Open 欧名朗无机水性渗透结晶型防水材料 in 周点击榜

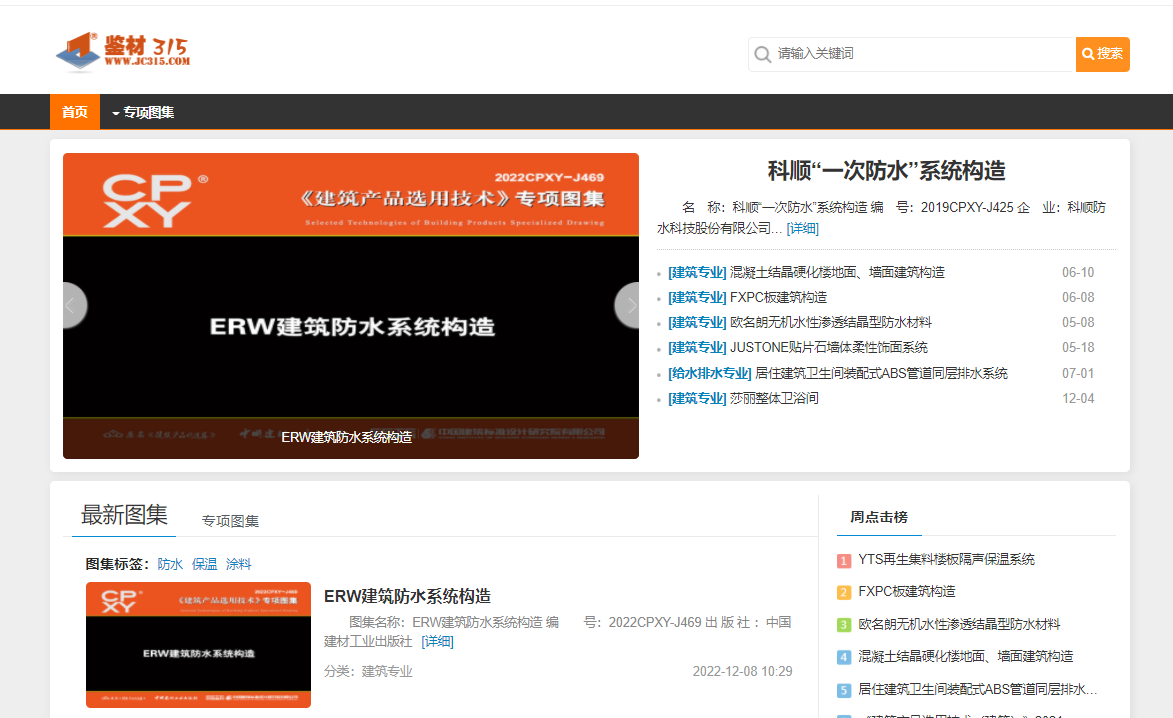tap(959, 625)
